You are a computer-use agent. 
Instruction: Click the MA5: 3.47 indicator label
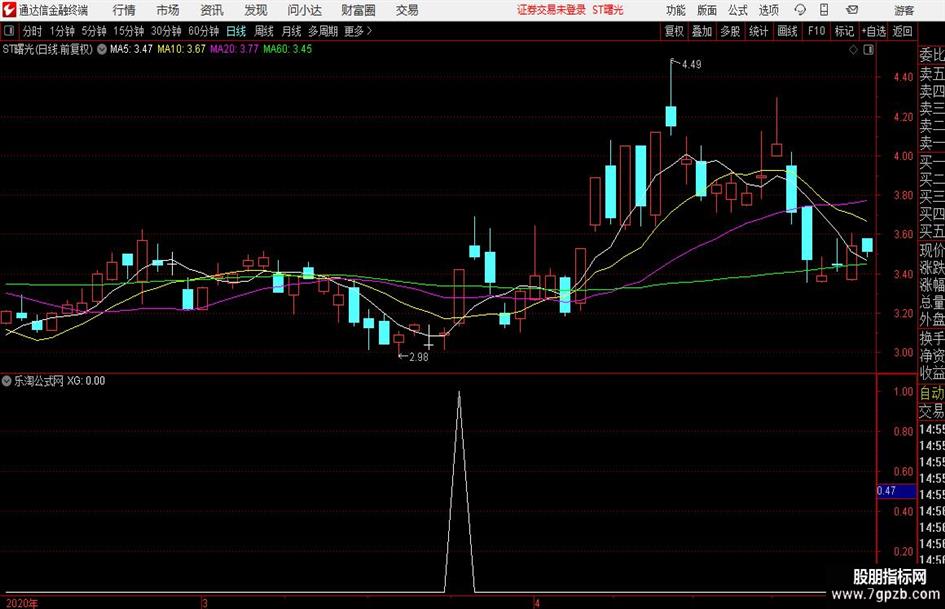click(131, 49)
